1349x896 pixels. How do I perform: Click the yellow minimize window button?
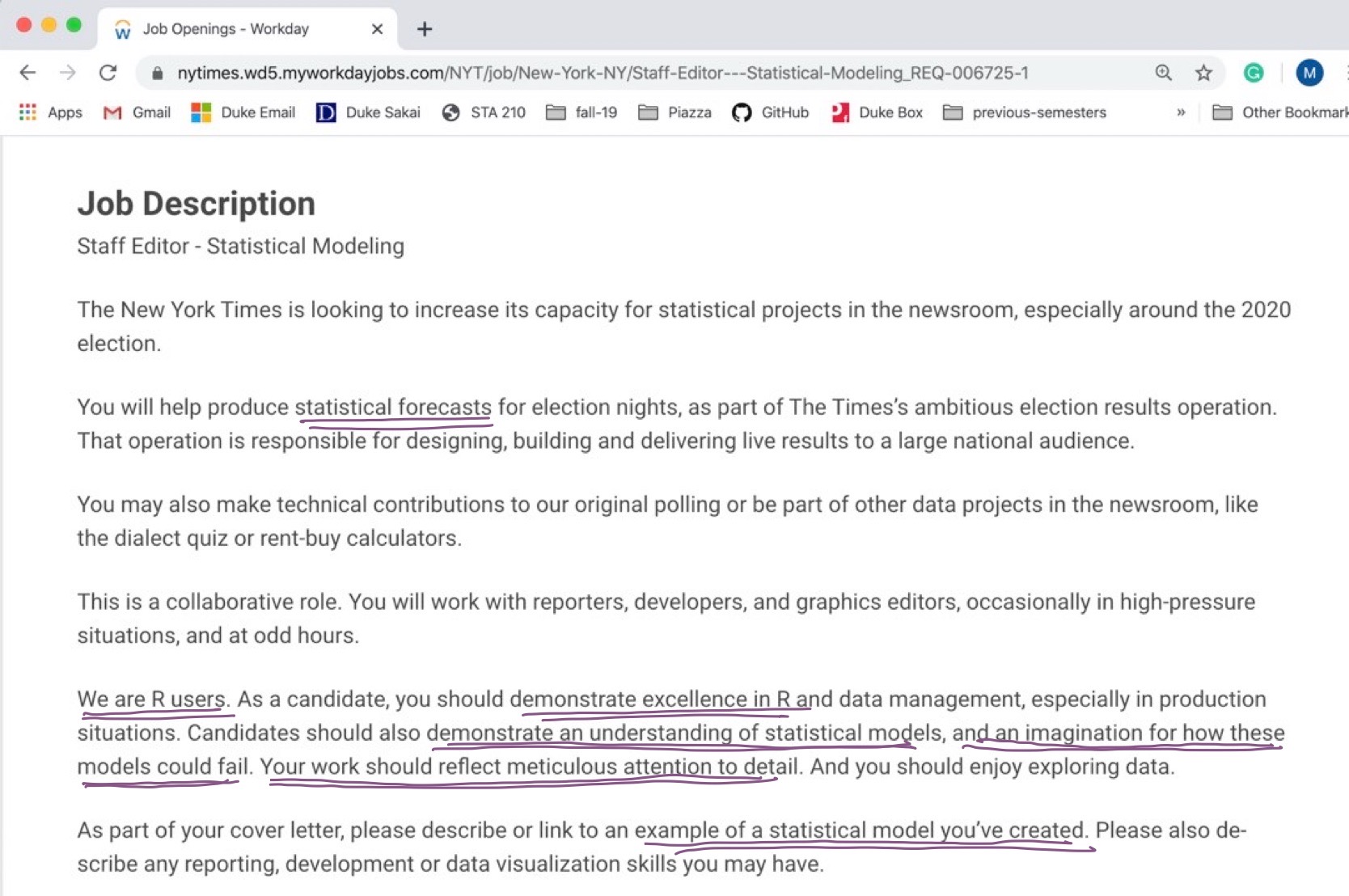49,25
